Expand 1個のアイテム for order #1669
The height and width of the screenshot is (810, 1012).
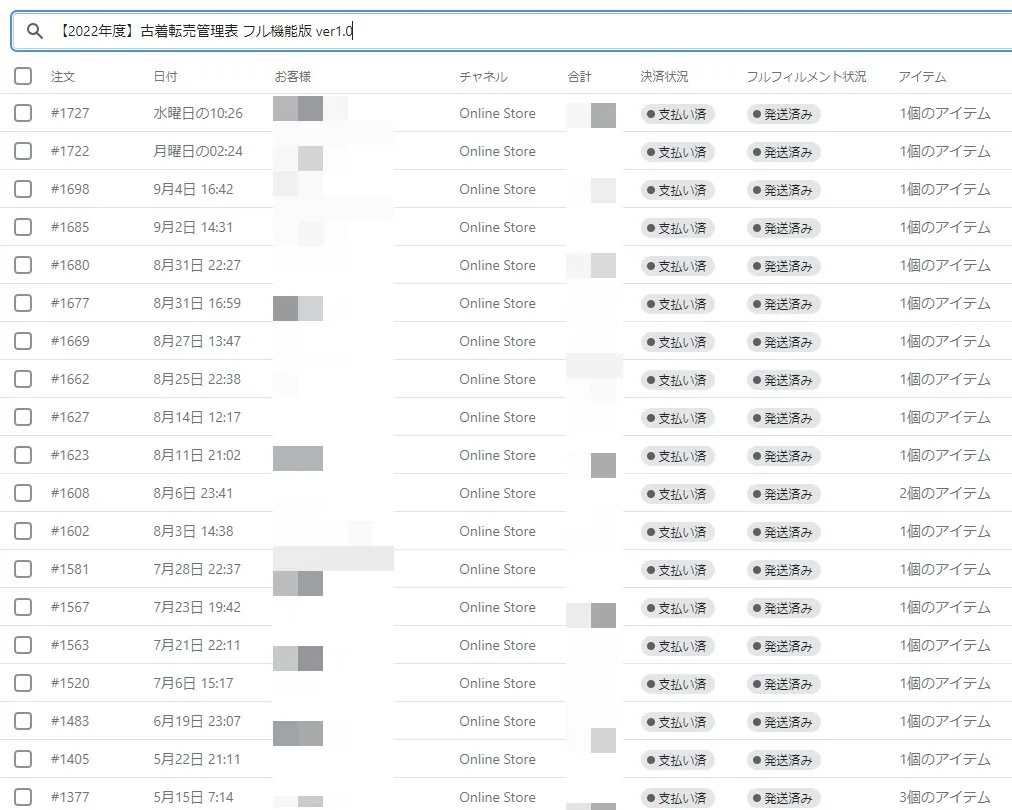(945, 341)
